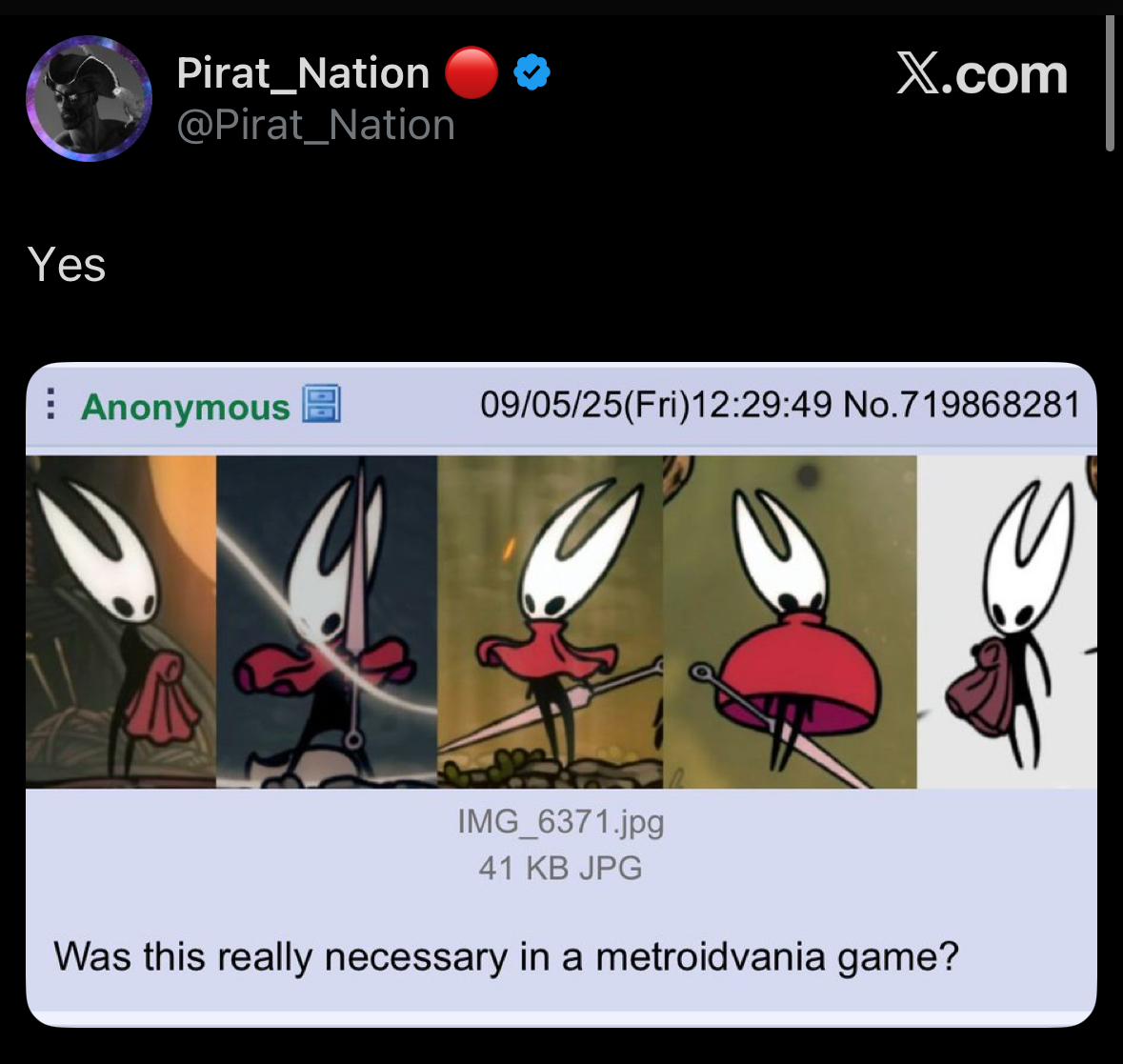Viewport: 1123px width, 1064px height.
Task: Click the red circle emoji beside name
Action: click(471, 72)
